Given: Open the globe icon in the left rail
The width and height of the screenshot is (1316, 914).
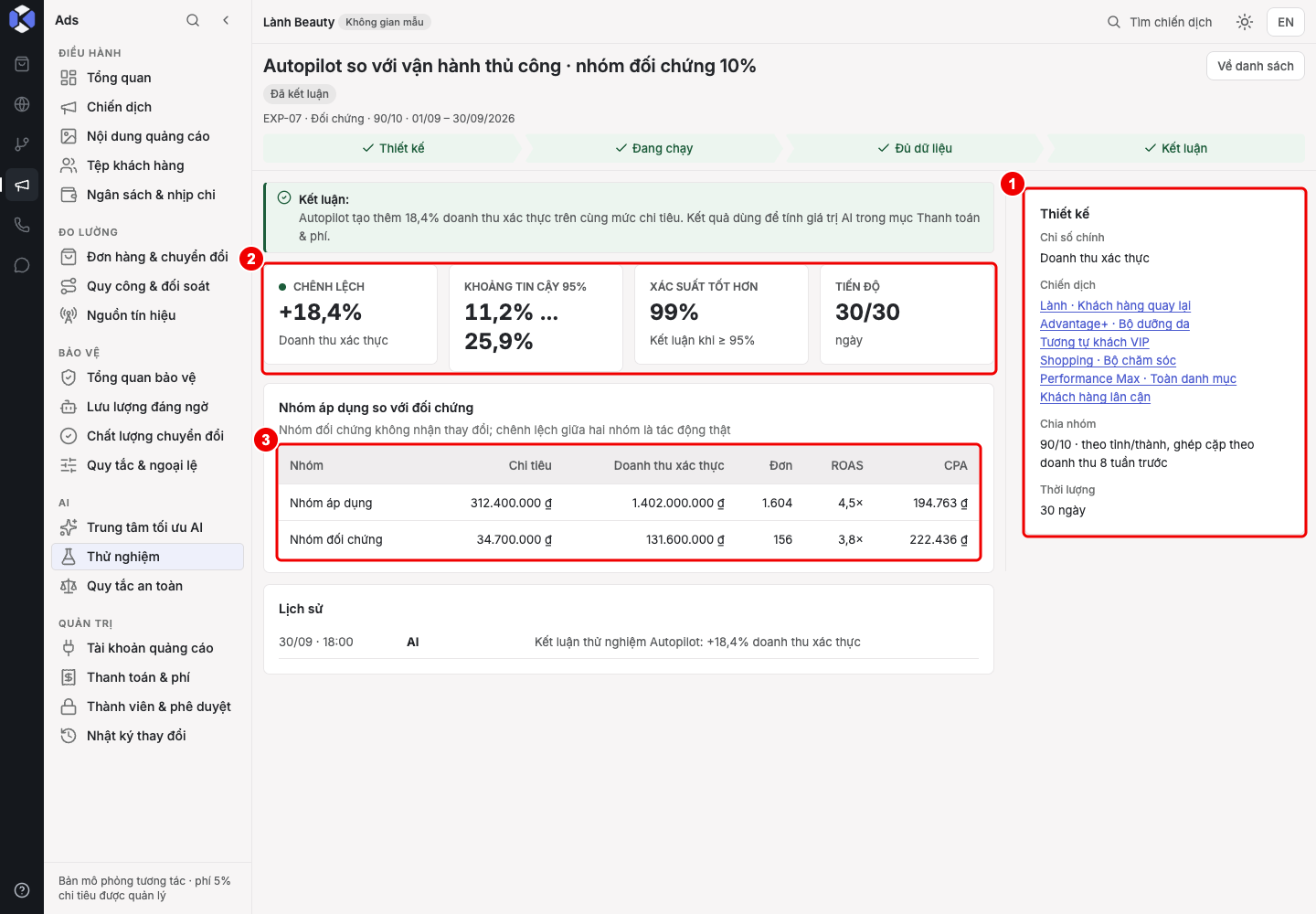Looking at the screenshot, I should pyautogui.click(x=22, y=104).
